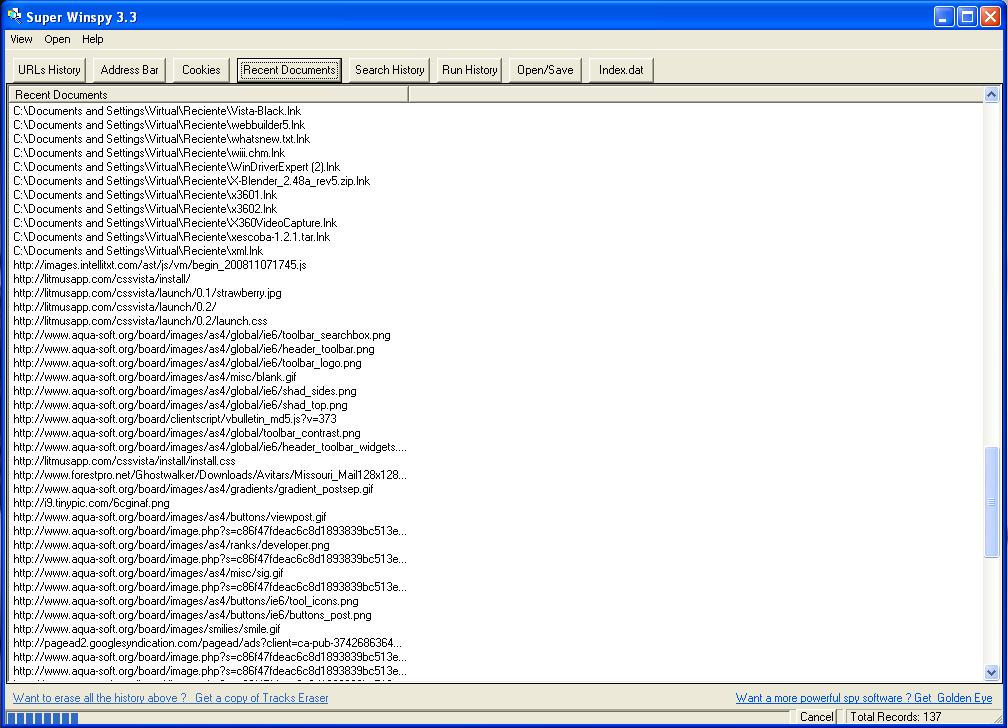Viewport: 1008px width, 728px height.
Task: Switch to Address Bar tab
Action: click(129, 69)
